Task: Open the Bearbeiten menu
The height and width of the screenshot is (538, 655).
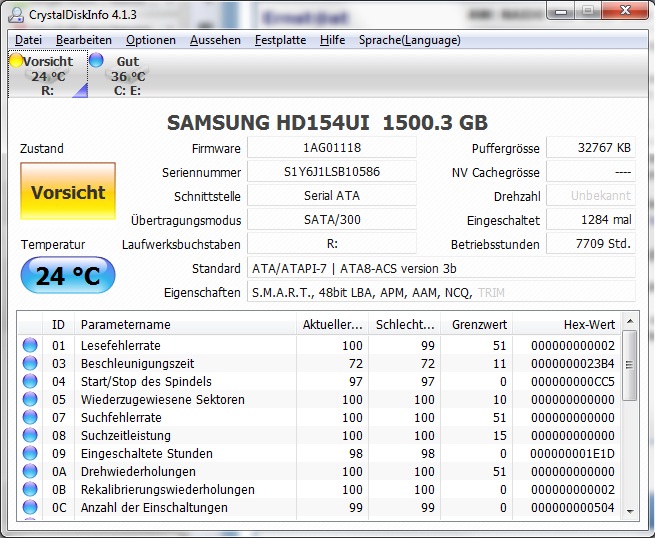Action: click(x=84, y=40)
